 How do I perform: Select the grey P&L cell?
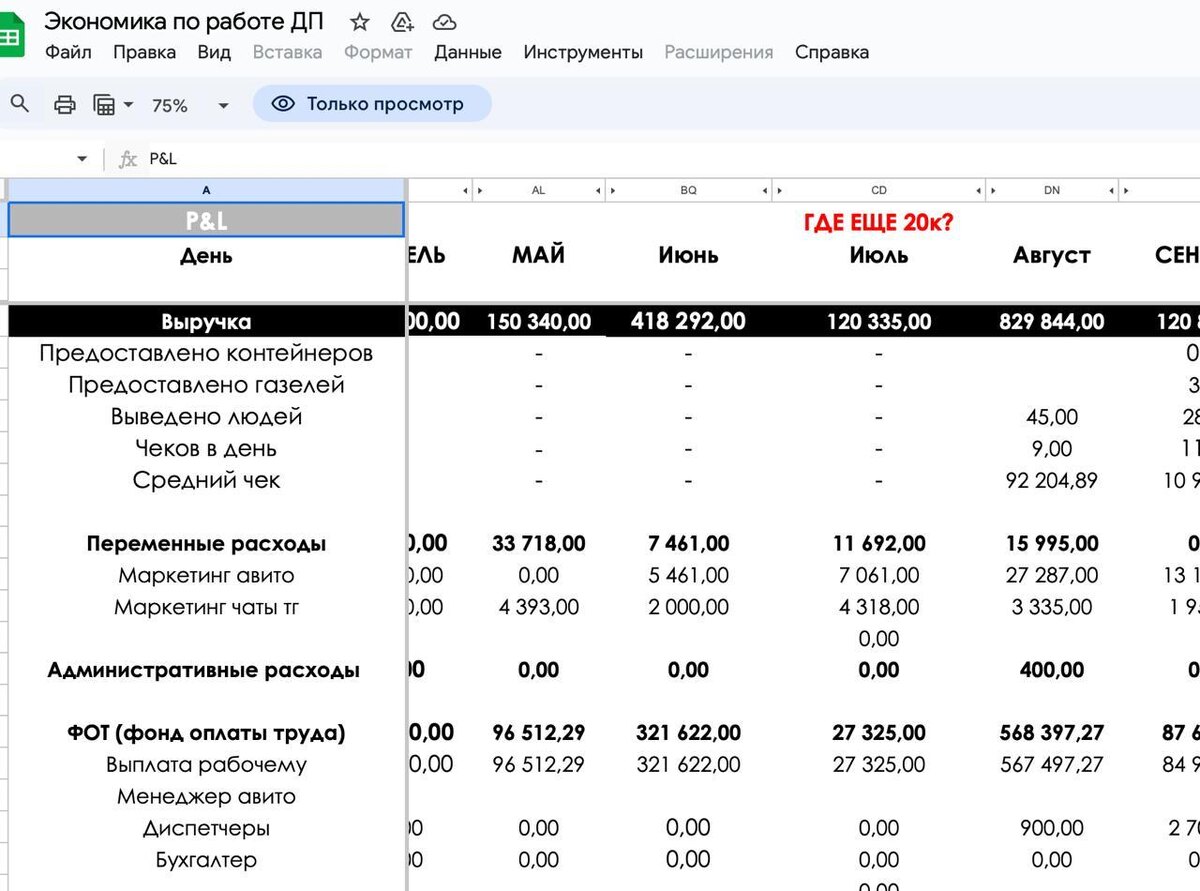coord(206,220)
